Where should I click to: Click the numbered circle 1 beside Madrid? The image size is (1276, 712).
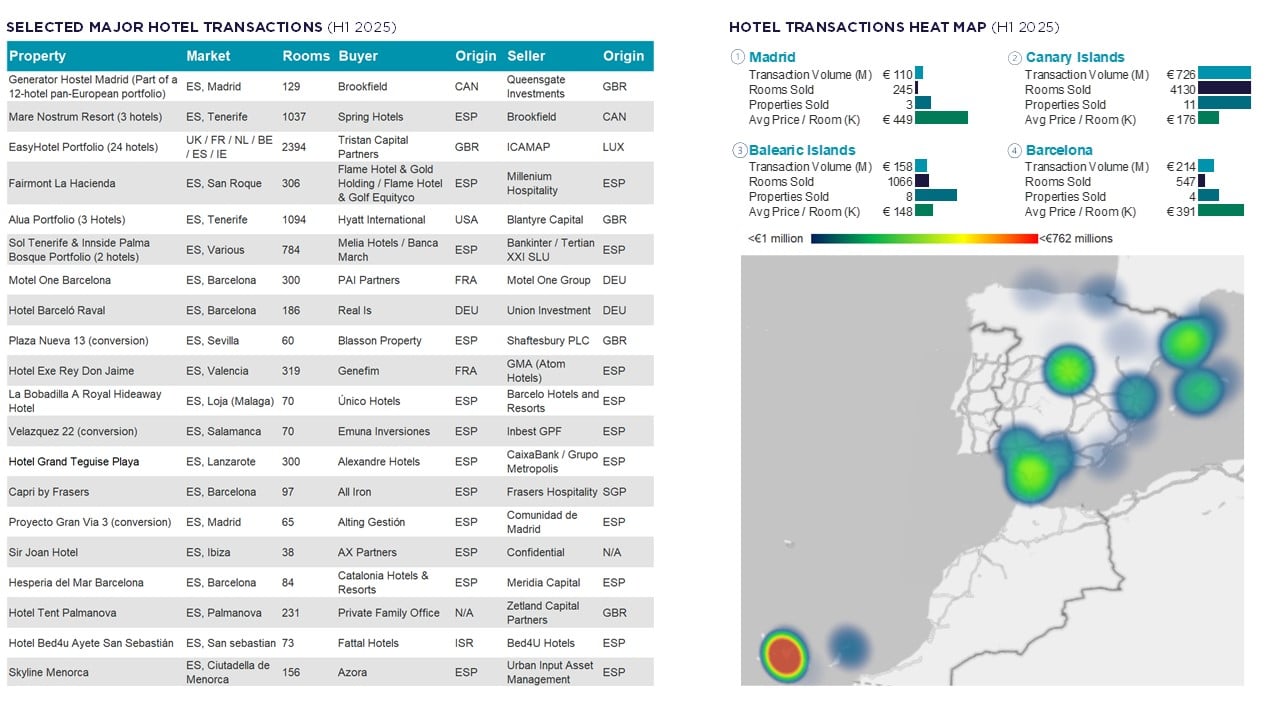[738, 58]
